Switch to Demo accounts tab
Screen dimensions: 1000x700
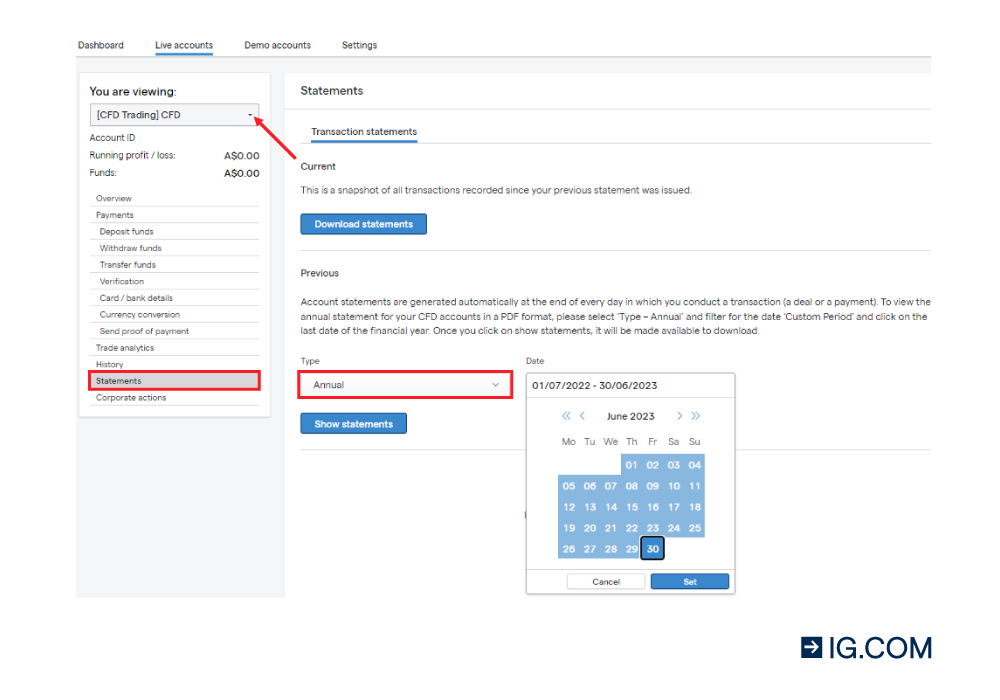[x=277, y=45]
